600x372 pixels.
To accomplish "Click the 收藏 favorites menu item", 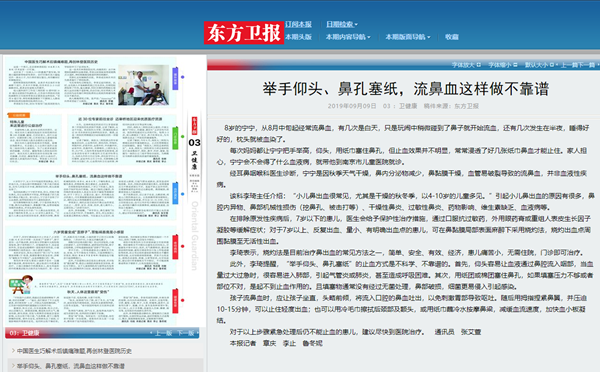I will (452, 37).
